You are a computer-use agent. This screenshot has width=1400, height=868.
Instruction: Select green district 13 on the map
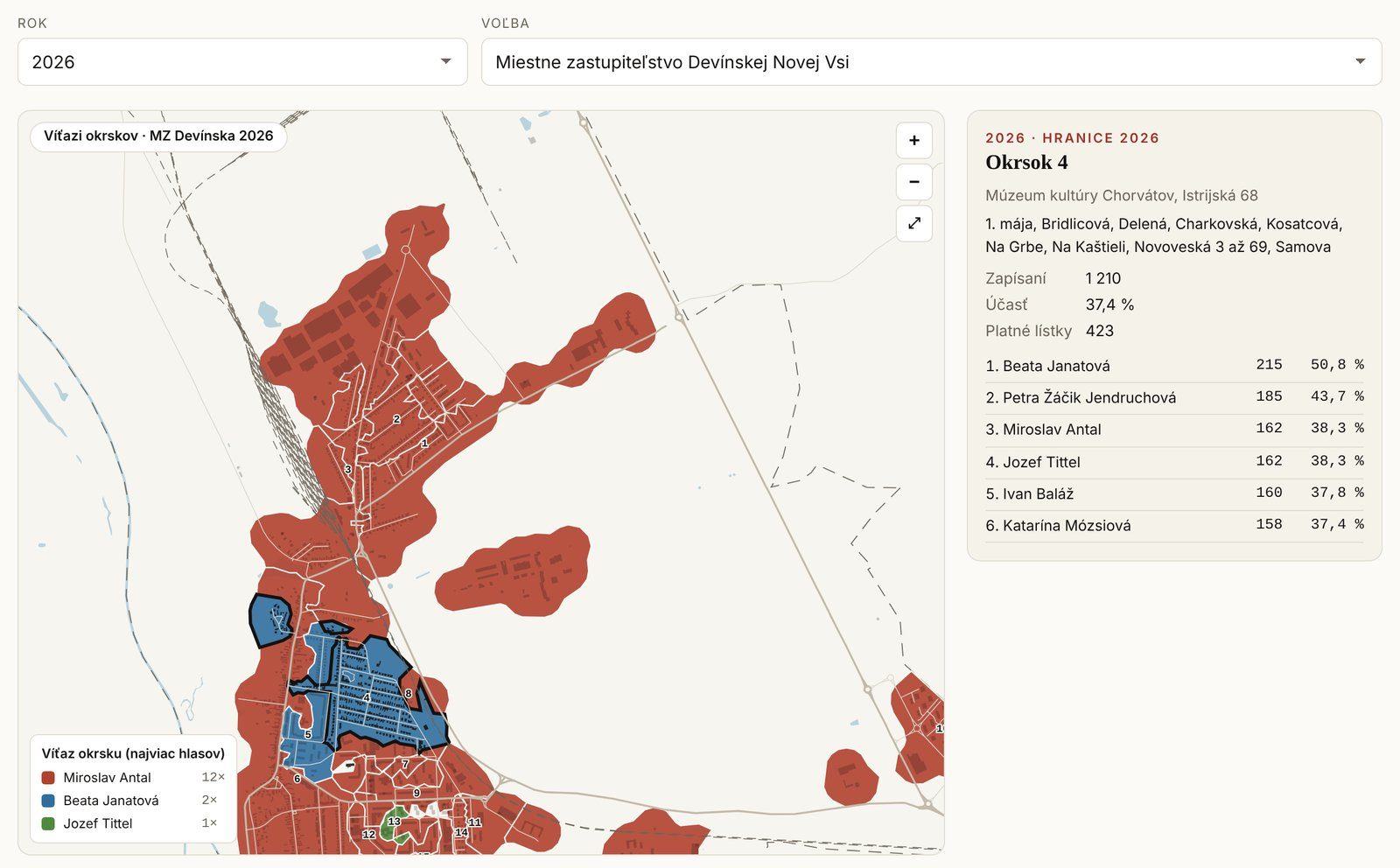[x=395, y=822]
